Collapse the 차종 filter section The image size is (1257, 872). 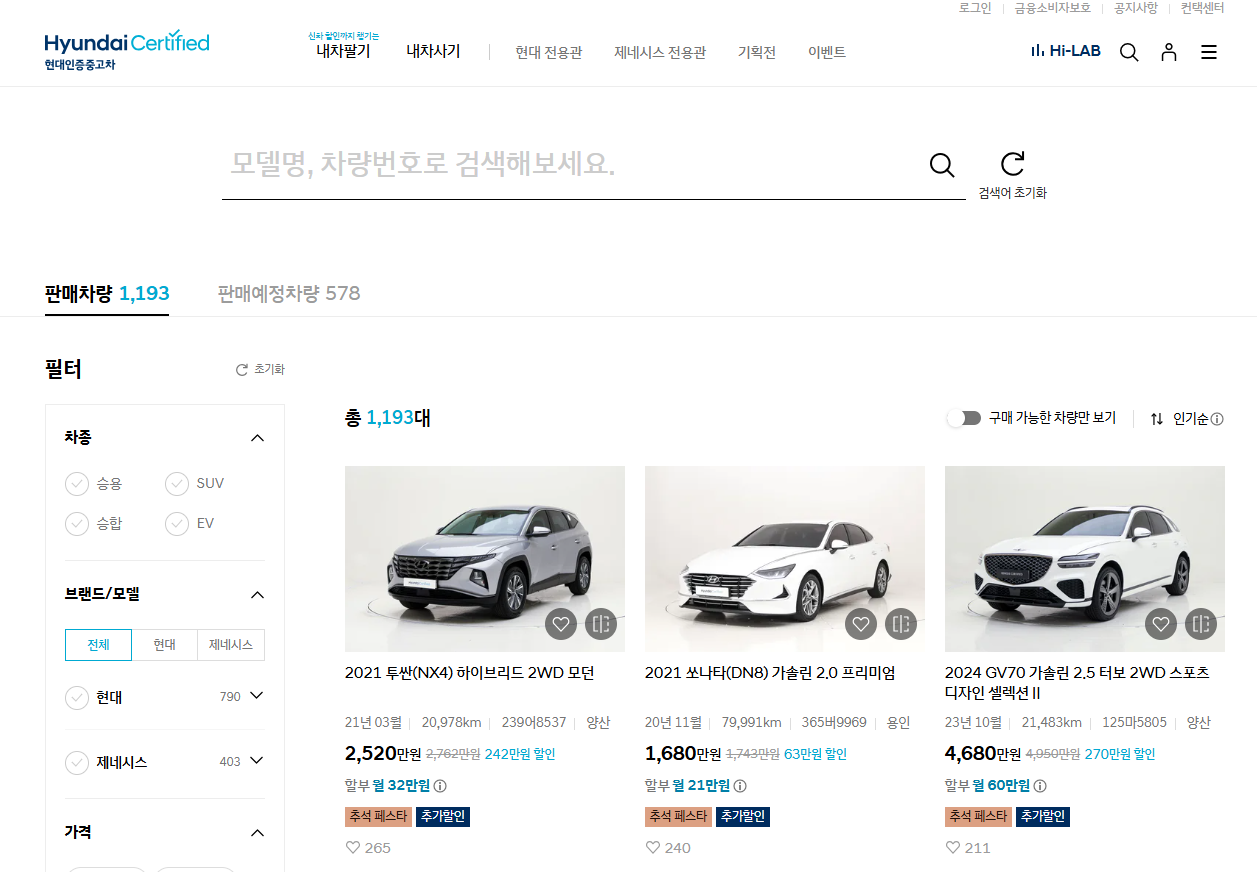(x=257, y=438)
